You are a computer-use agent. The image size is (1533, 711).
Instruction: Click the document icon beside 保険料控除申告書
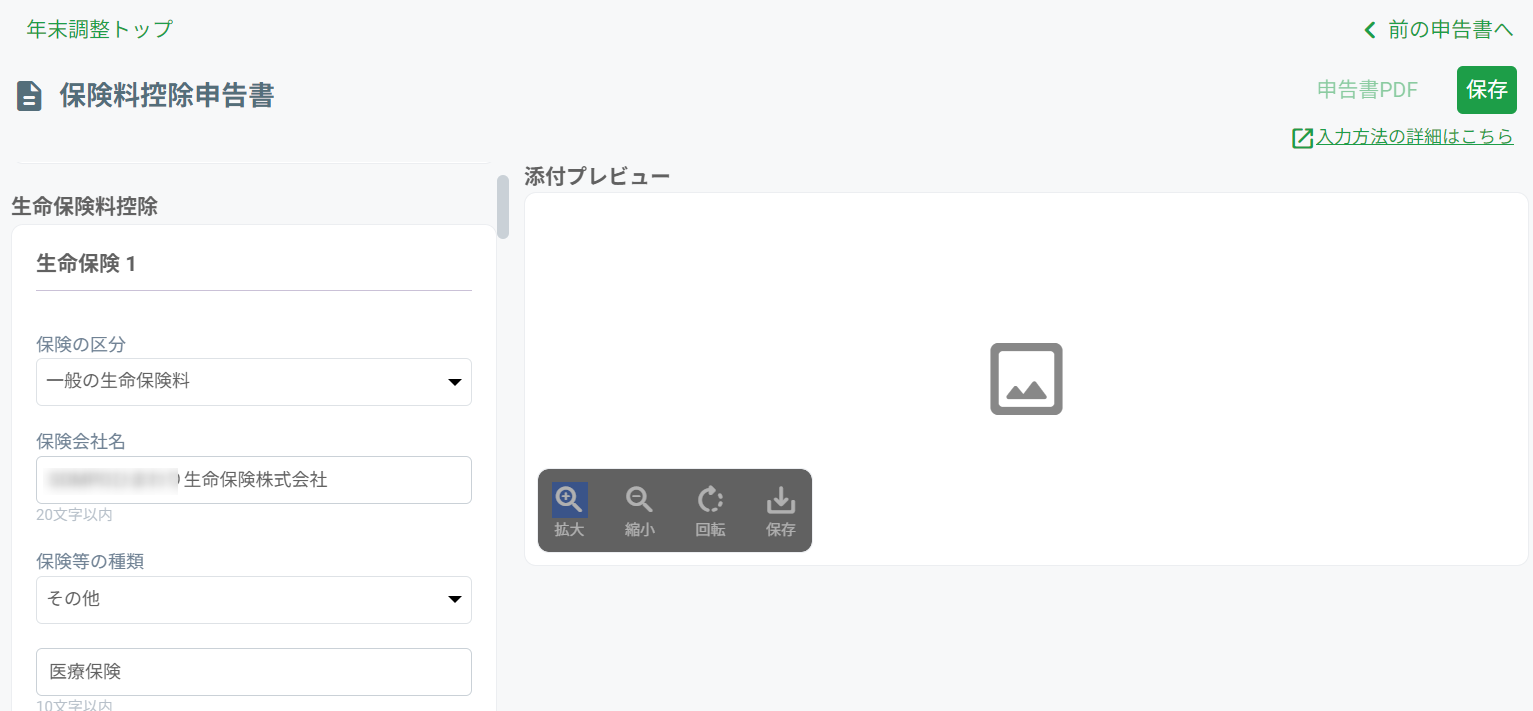tap(30, 96)
